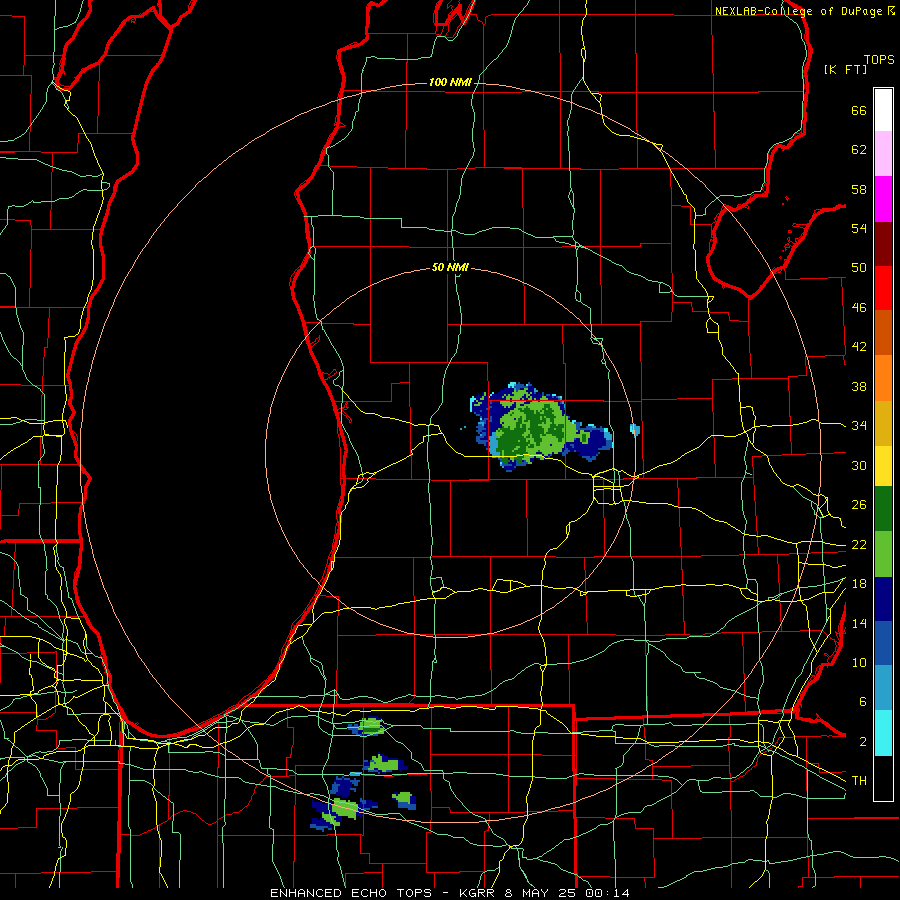The image size is (900, 900).
Task: Select the bright red legend swatch
Action: pyautogui.click(x=883, y=288)
